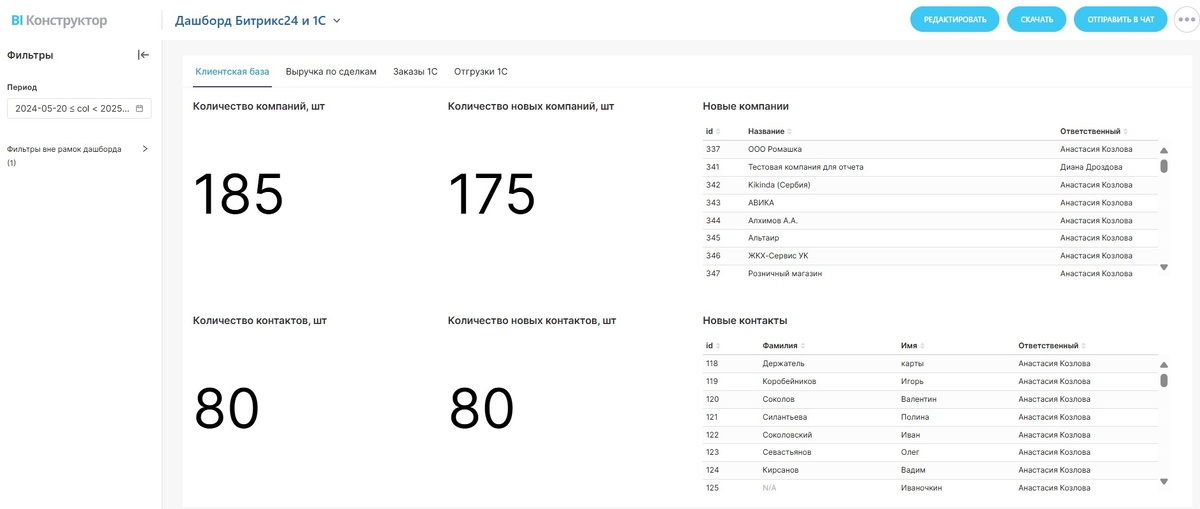
Task: Open the calendar in Период field
Action: click(140, 108)
